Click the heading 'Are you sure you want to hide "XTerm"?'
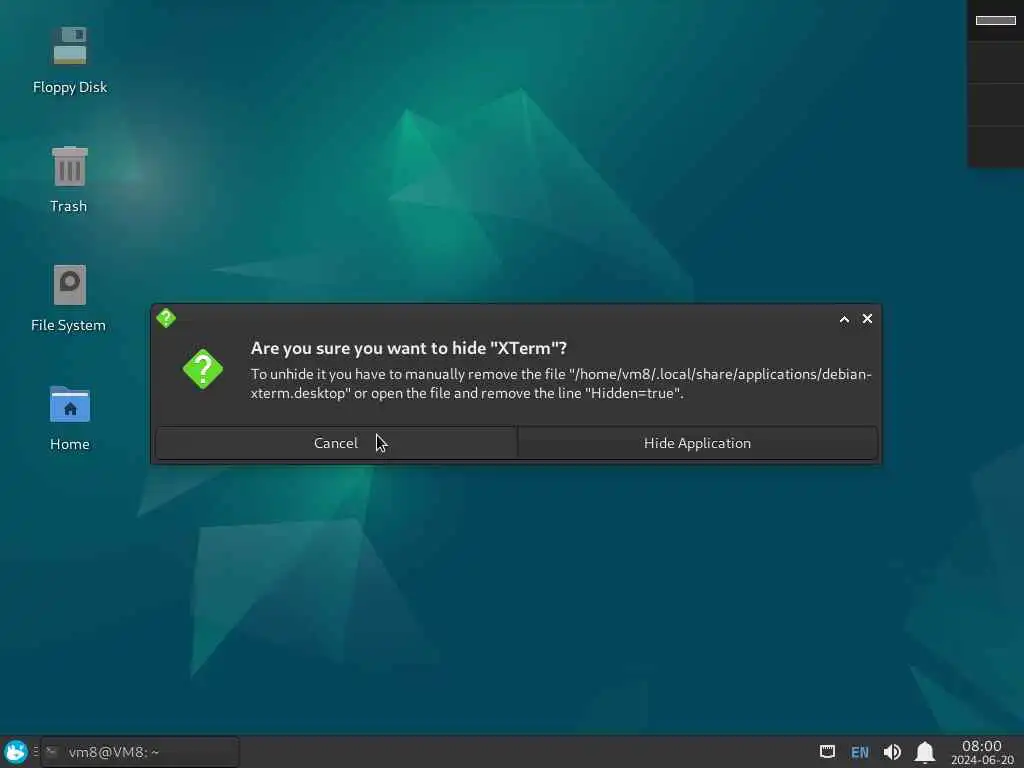The height and width of the screenshot is (768, 1024). (409, 348)
